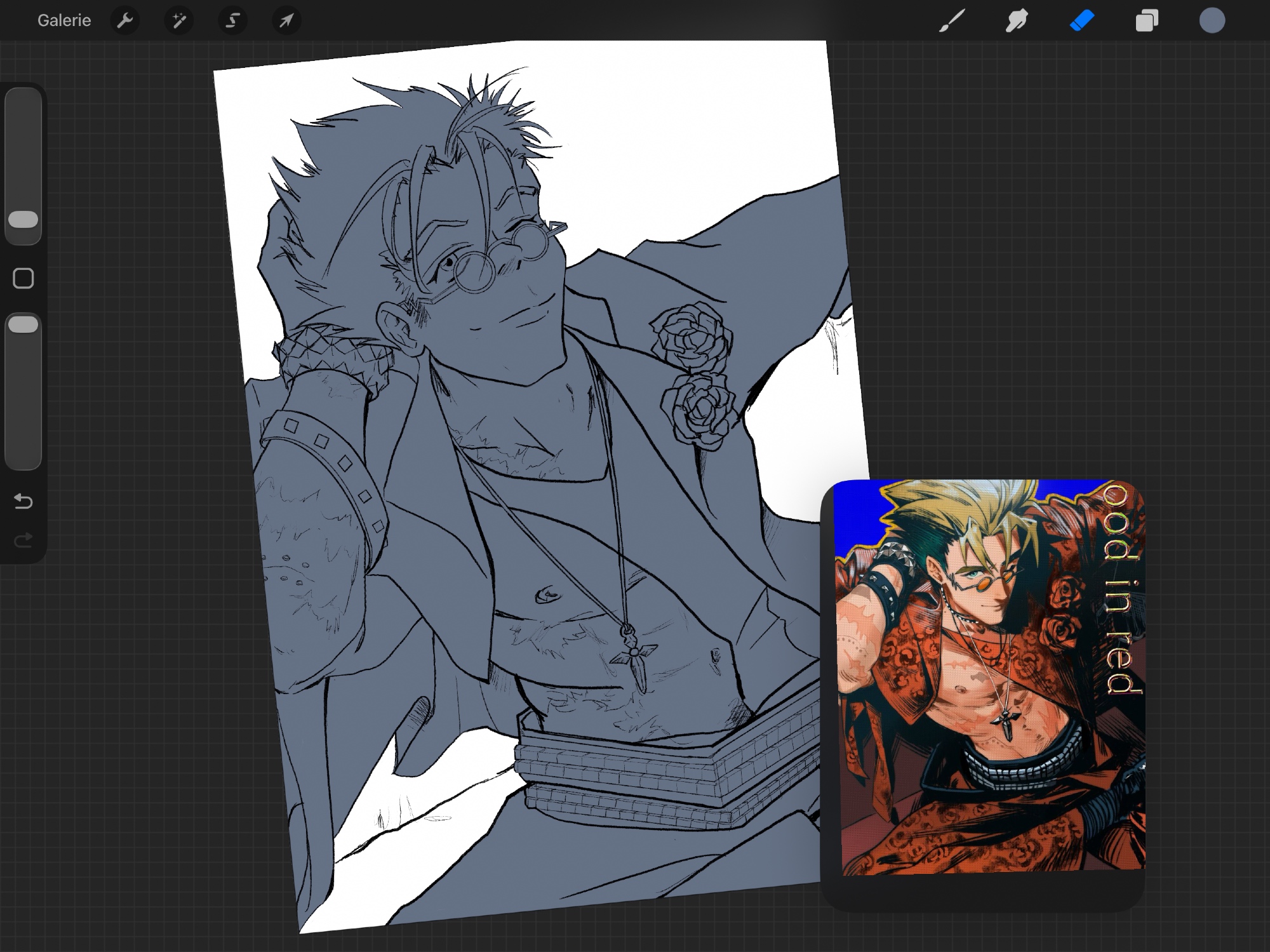
Task: Select the blue Eraser tool
Action: click(x=1082, y=20)
